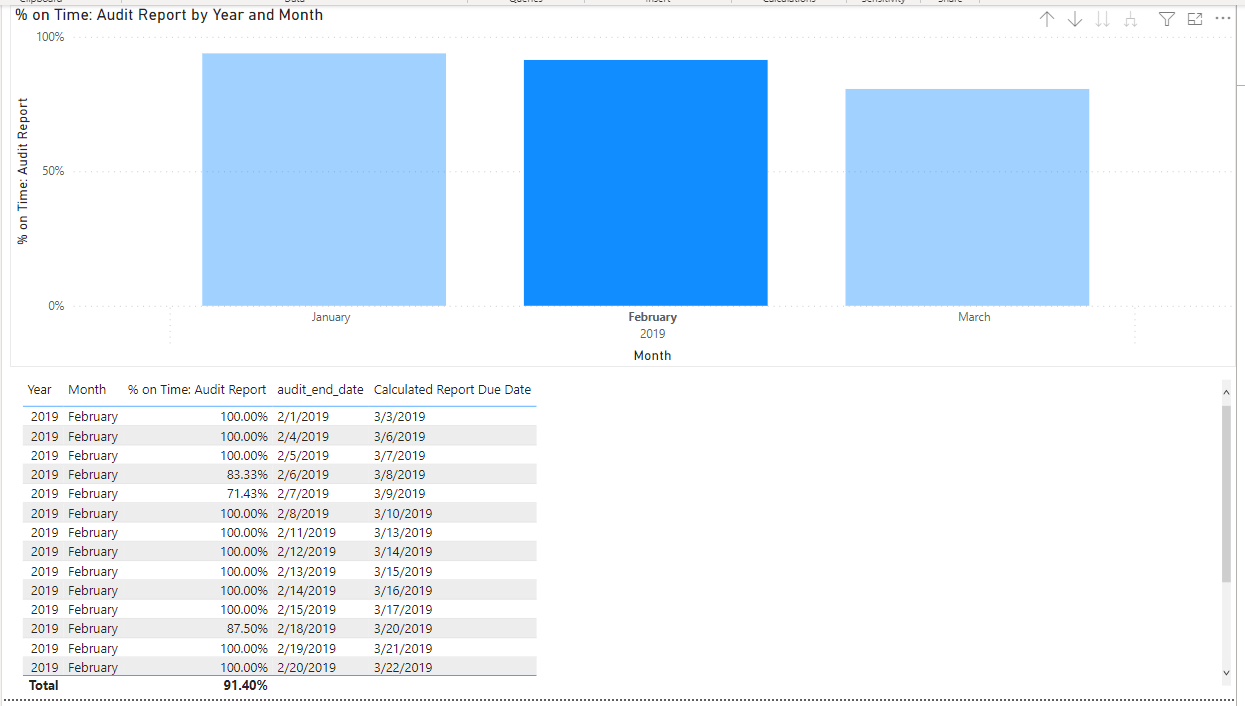
Task: Select due date cell 3/13/2019
Action: pyautogui.click(x=403, y=533)
